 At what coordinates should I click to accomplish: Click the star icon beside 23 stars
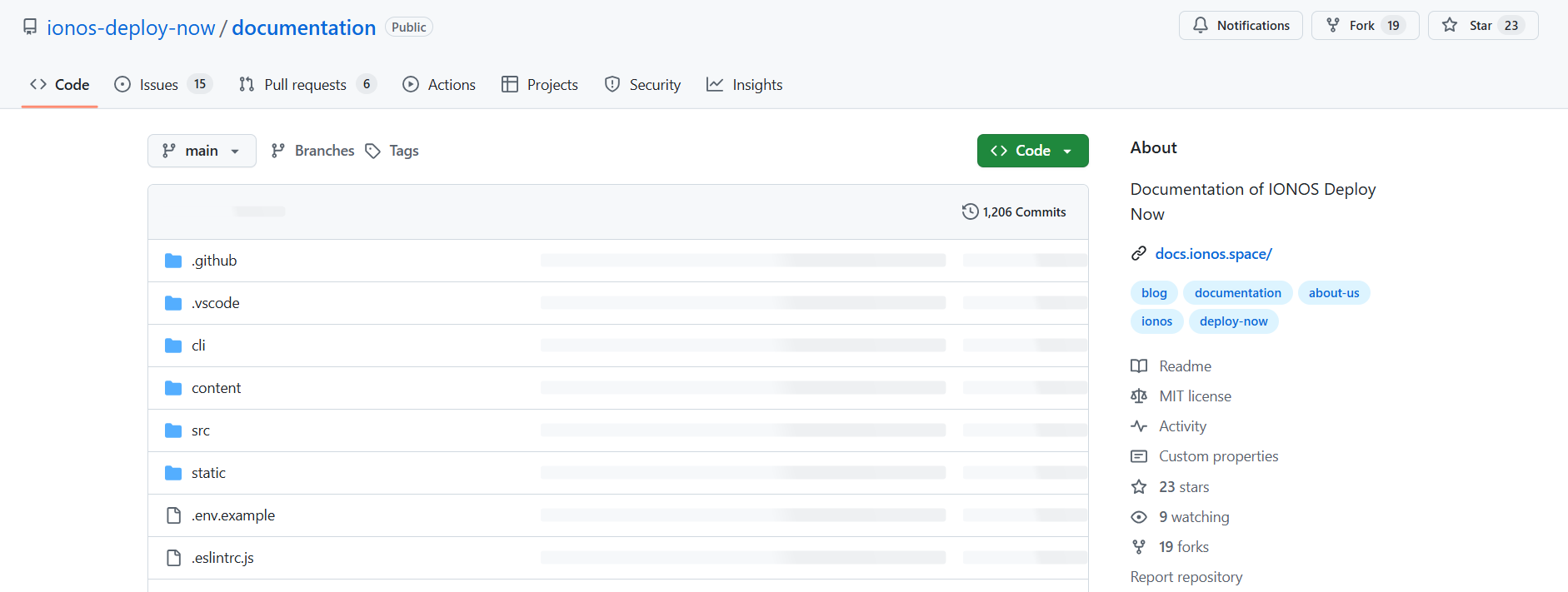click(x=1139, y=487)
